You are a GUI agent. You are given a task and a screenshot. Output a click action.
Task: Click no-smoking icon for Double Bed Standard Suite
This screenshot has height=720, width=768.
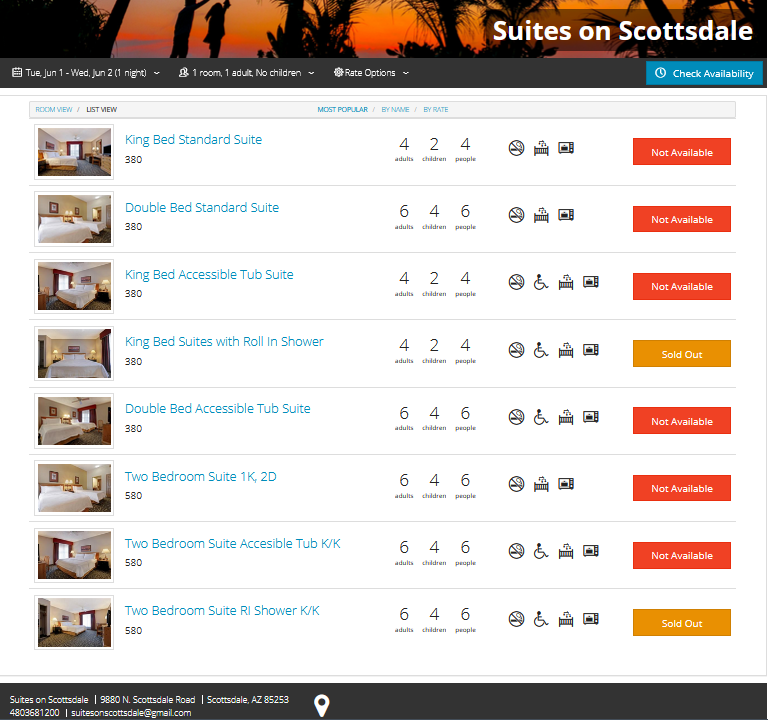516,215
